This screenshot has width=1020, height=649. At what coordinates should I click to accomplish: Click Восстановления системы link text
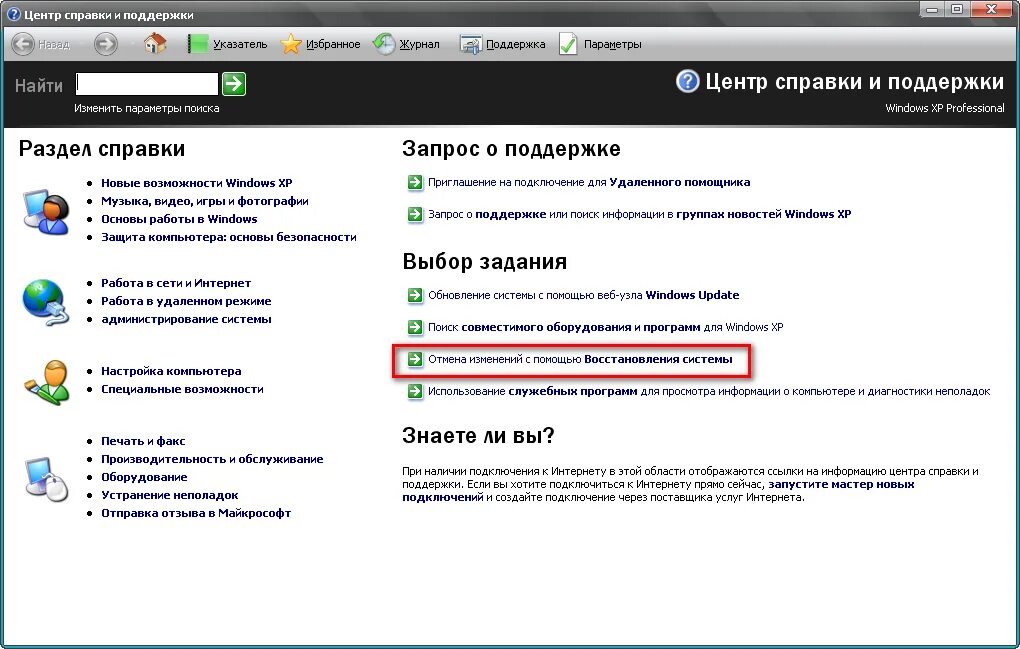click(x=658, y=359)
